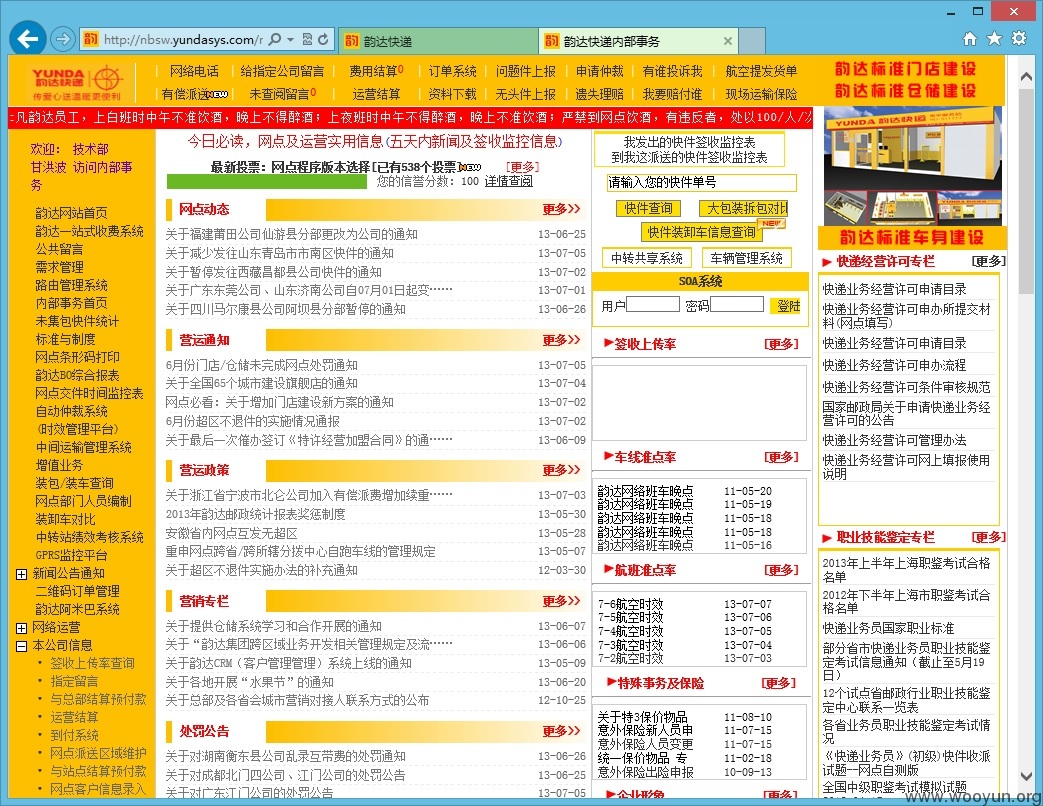Open address bar autocomplete dropdown arrow

tap(291, 39)
